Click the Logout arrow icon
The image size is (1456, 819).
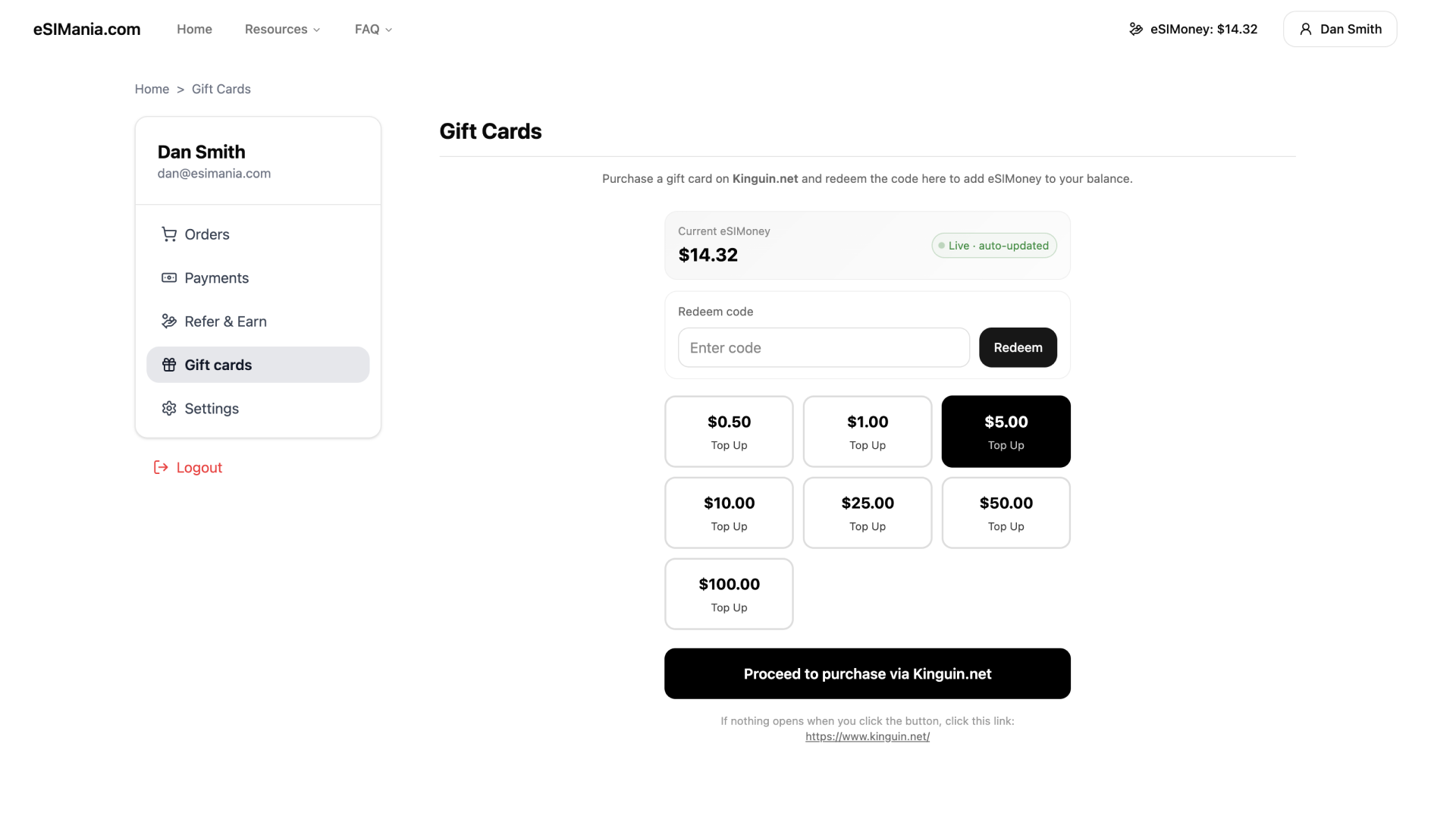pyautogui.click(x=161, y=467)
